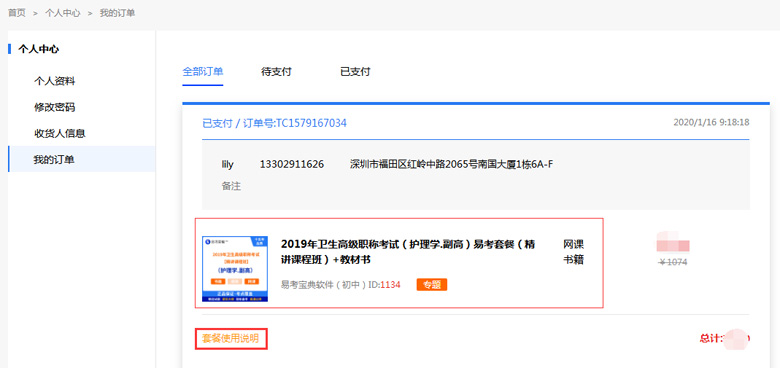Open 套餐使用说明 link
Screen dimensions: 780x368
230,339
